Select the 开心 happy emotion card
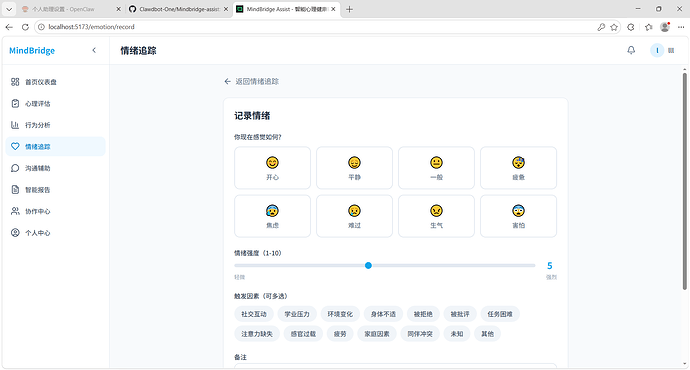This screenshot has height=370, width=690. 272,168
